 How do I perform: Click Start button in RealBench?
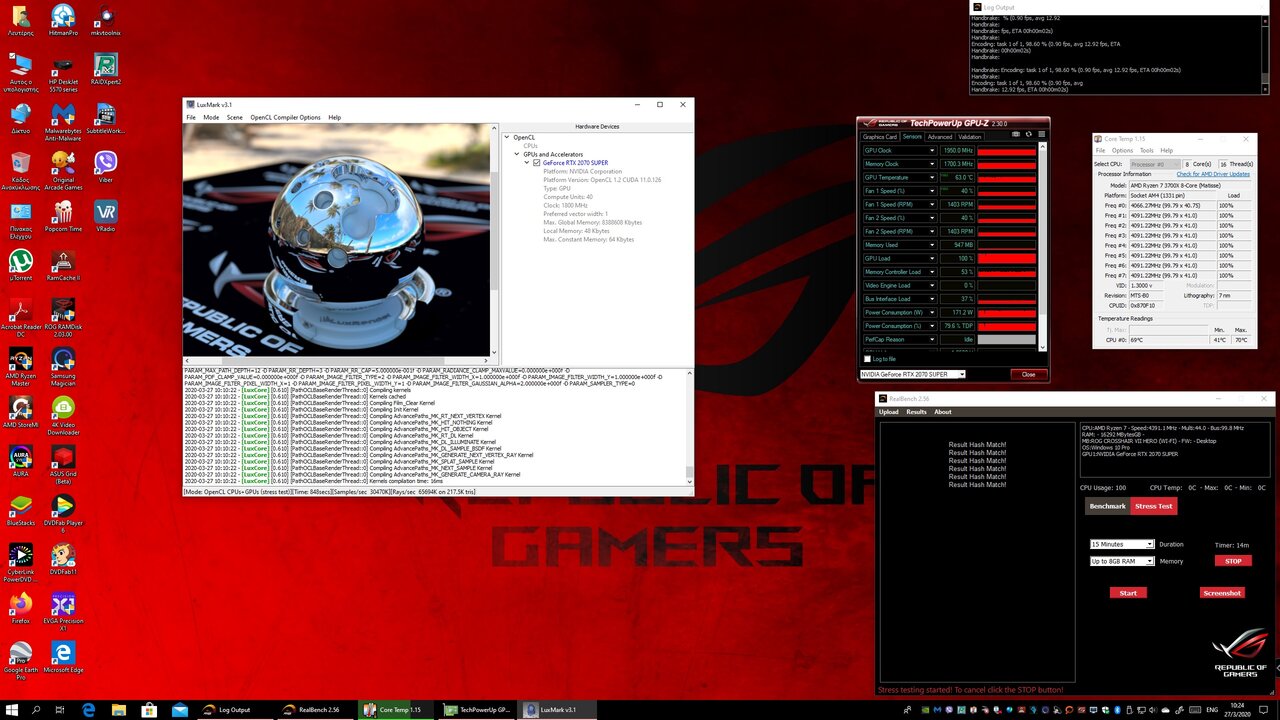point(1128,593)
